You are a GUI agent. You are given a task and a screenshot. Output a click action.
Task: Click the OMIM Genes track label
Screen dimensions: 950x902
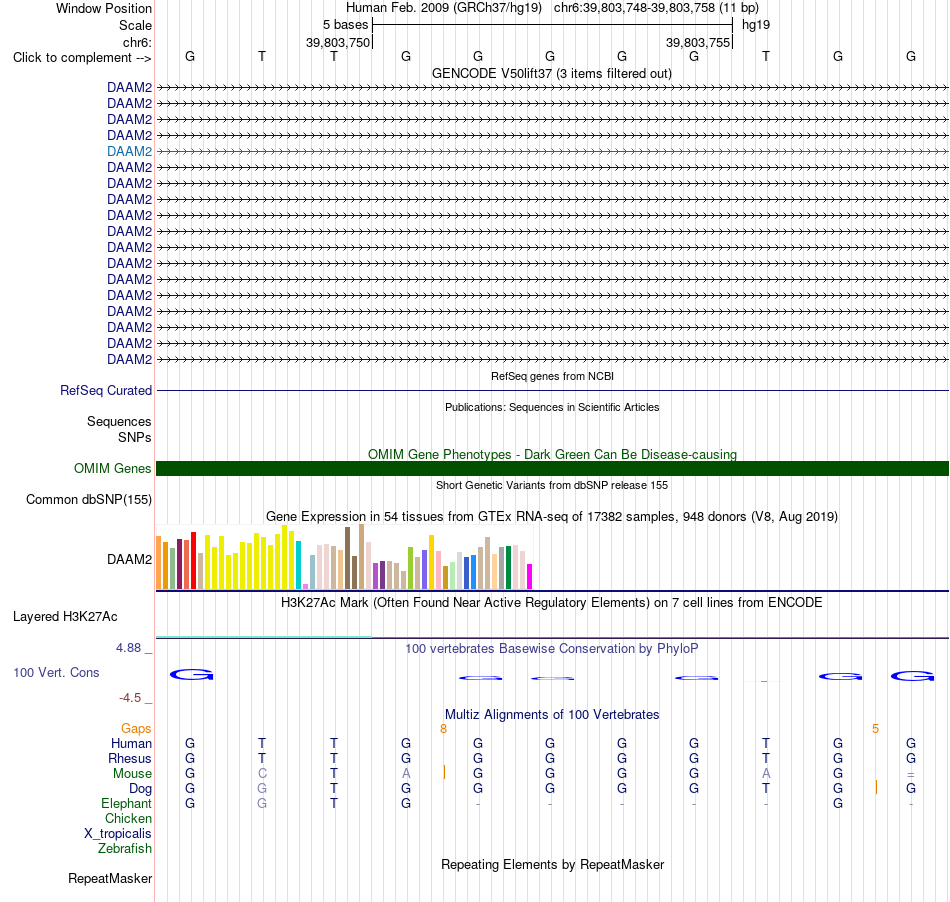tap(112, 468)
